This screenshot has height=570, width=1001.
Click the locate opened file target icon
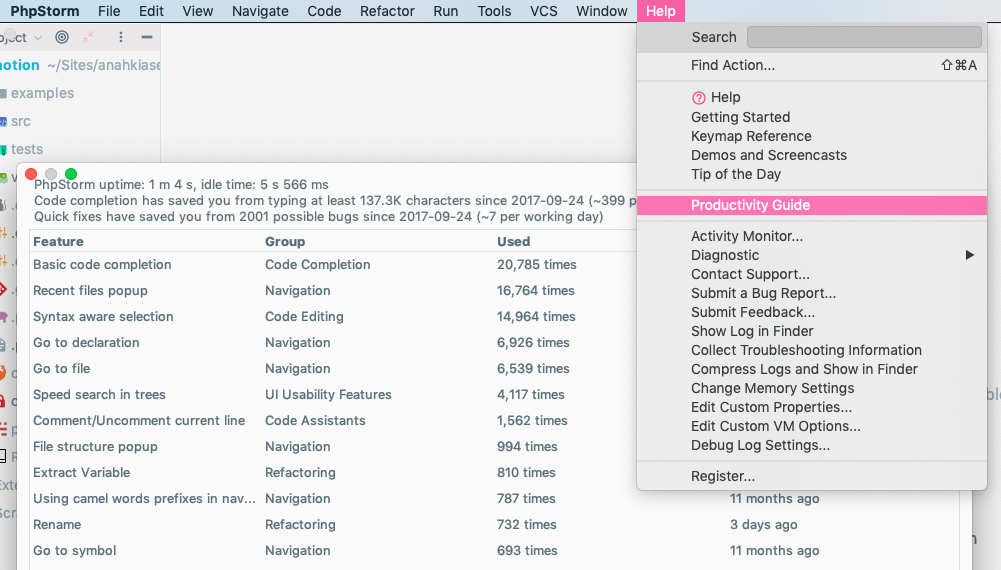pos(62,37)
